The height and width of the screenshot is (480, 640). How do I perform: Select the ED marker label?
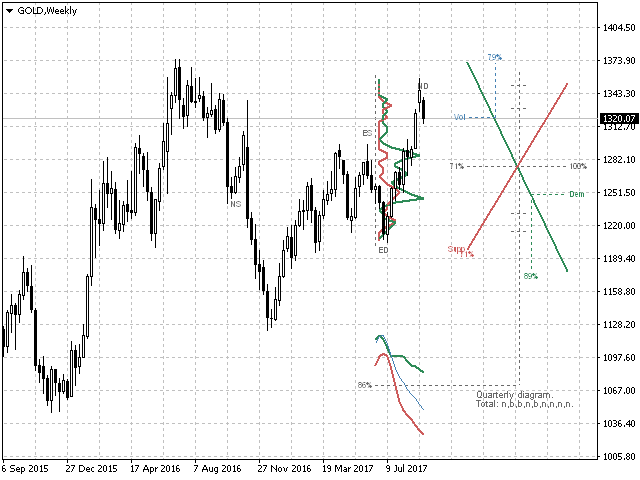coord(383,250)
